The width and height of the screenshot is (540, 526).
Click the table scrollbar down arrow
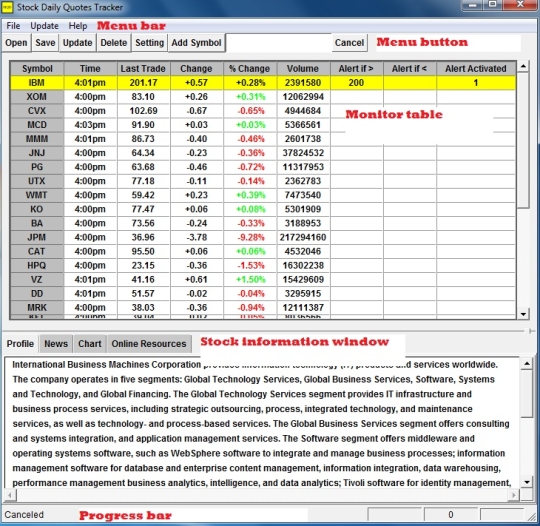523,314
